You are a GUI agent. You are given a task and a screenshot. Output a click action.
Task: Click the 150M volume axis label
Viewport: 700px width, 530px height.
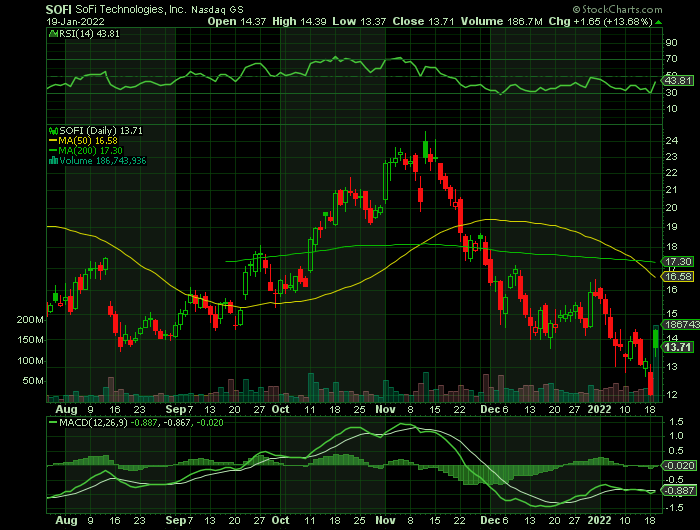[x=30, y=340]
